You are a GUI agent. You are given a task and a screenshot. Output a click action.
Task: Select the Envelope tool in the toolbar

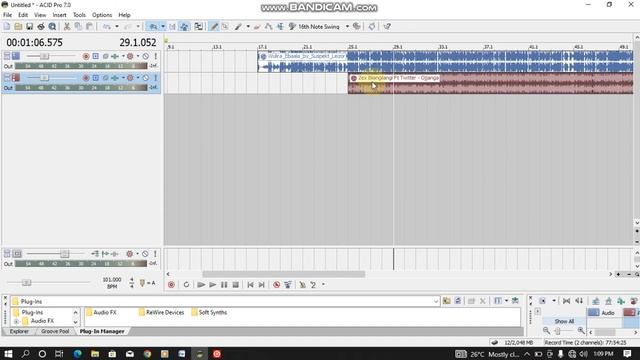pyautogui.click(x=269, y=27)
